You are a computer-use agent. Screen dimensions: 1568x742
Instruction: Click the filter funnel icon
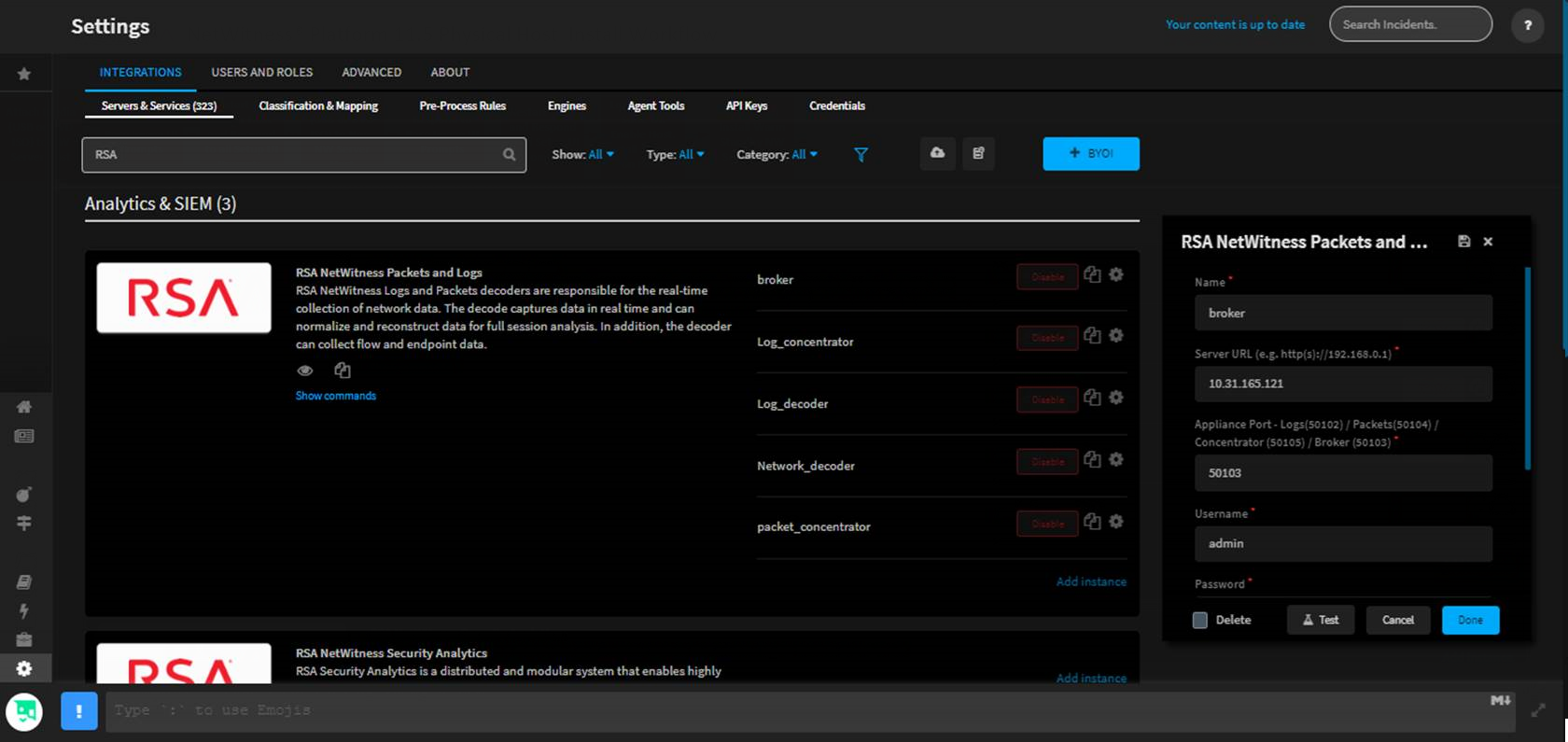click(x=861, y=155)
